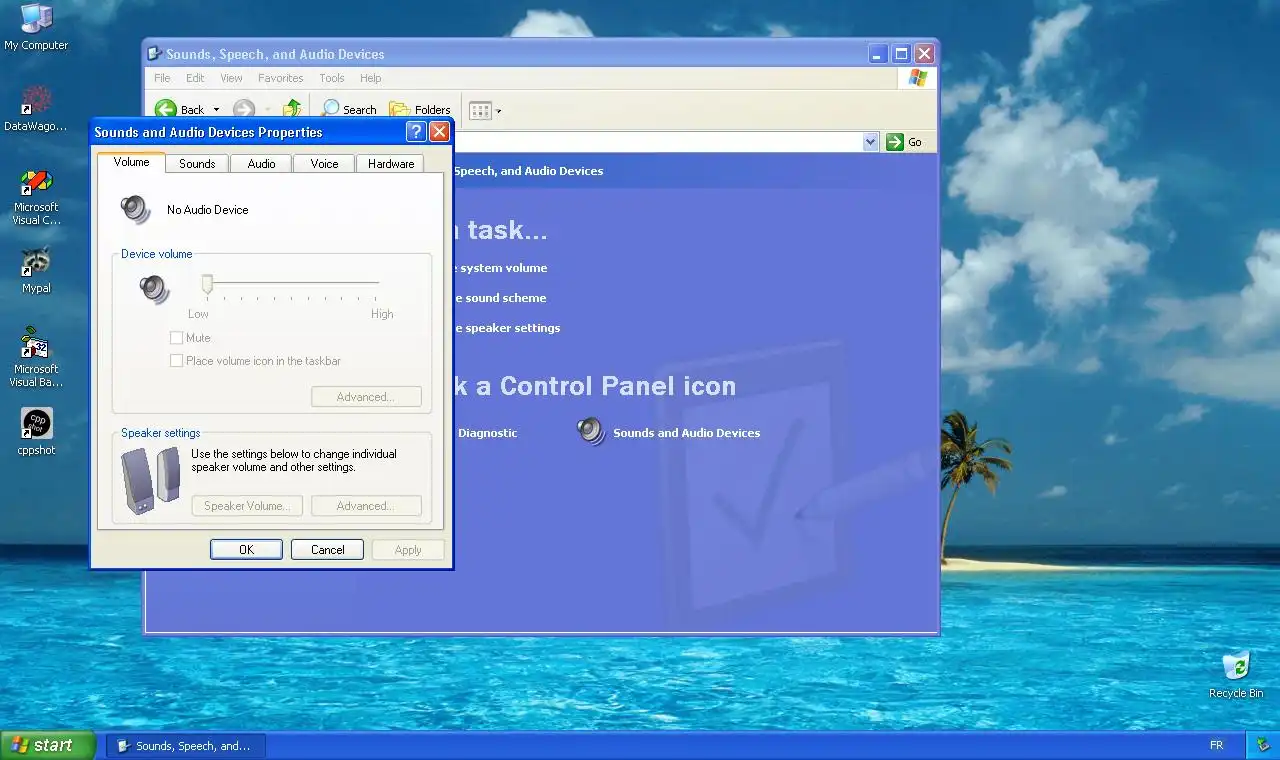Open the View menu
Screen dimensions: 1280x760
pos(231,78)
